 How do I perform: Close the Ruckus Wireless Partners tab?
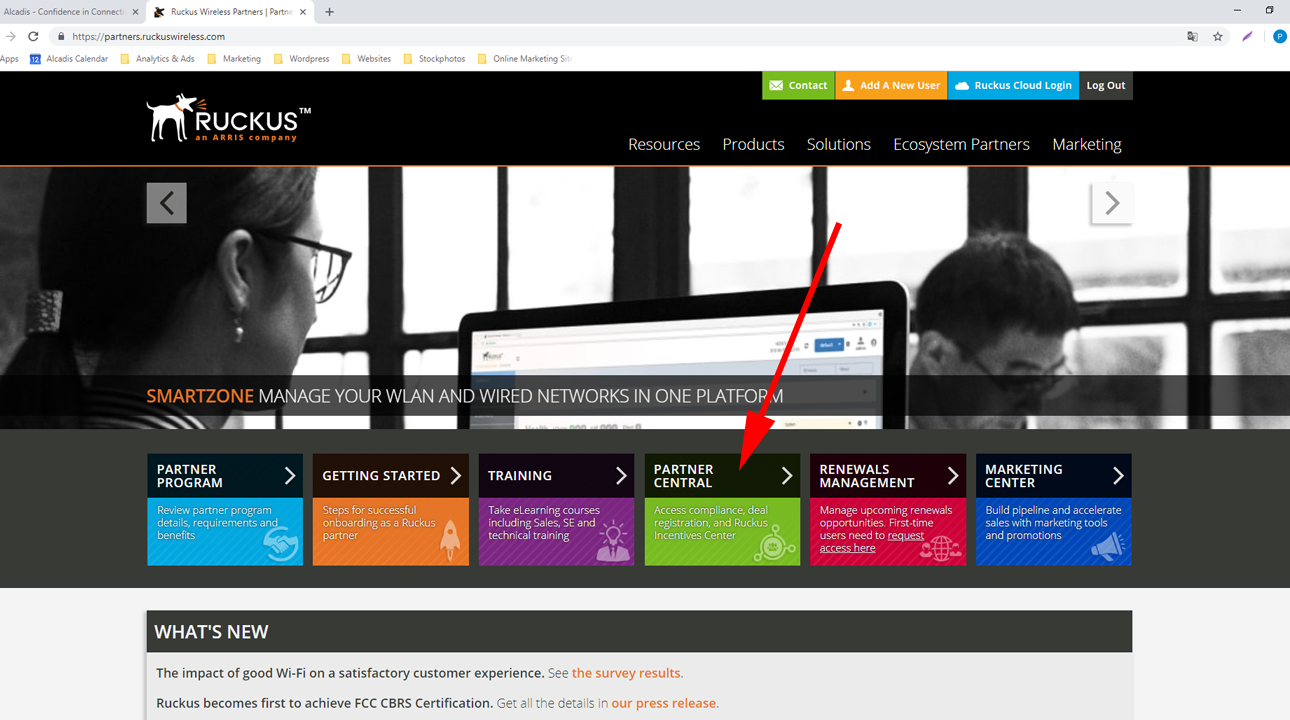click(x=304, y=12)
